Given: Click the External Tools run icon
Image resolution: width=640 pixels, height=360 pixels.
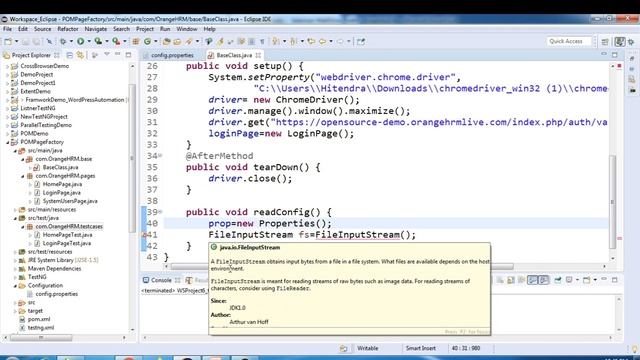Looking at the screenshot, I should (116, 41).
